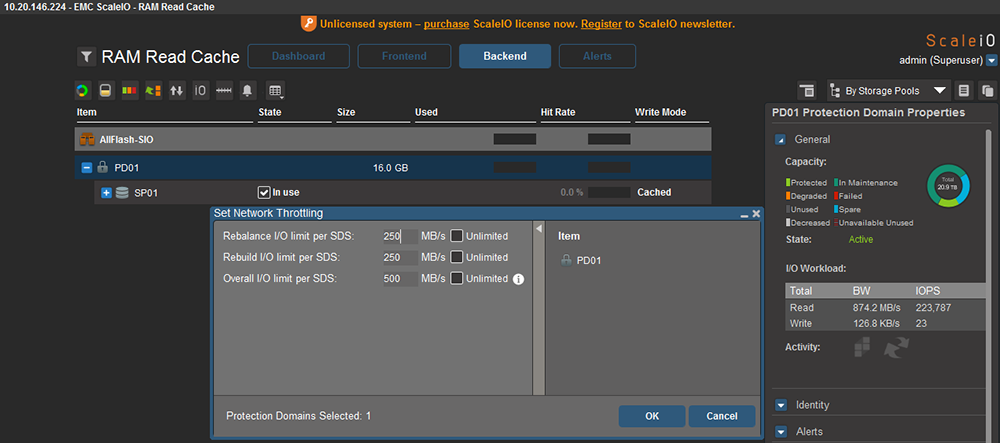
Task: Open the table columns view dropdown icon
Action: coord(276,91)
